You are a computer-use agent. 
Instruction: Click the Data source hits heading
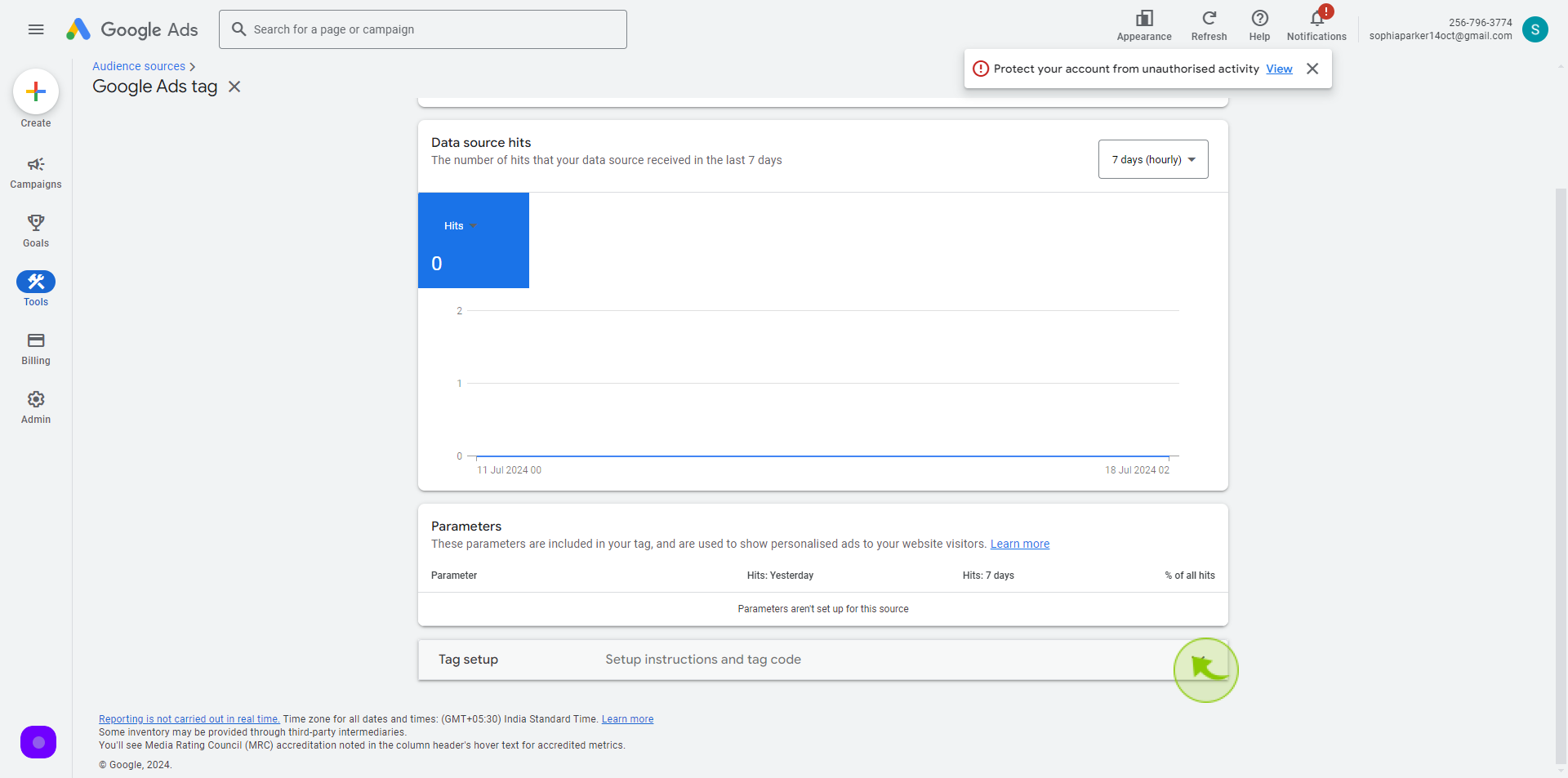click(481, 143)
